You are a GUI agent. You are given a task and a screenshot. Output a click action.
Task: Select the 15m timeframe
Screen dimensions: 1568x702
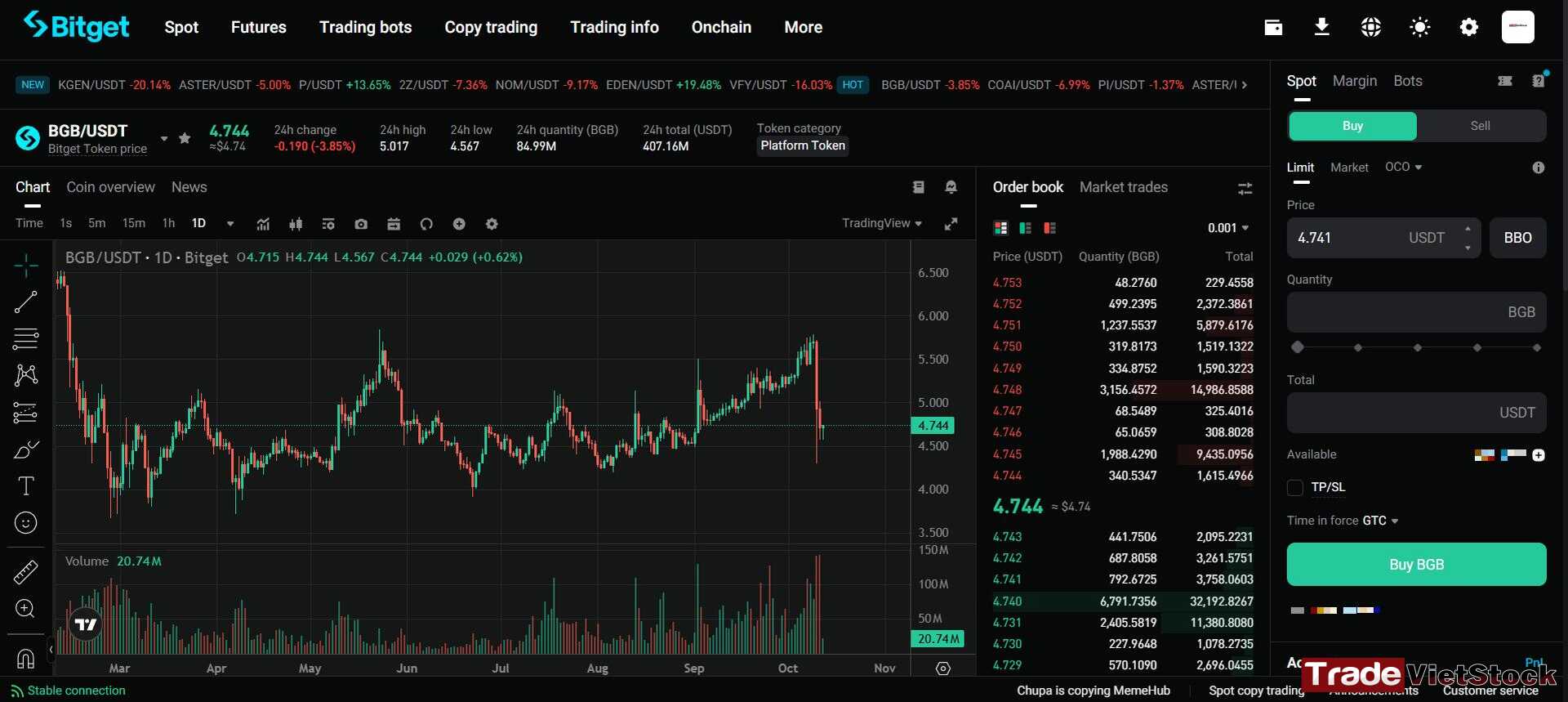point(133,223)
